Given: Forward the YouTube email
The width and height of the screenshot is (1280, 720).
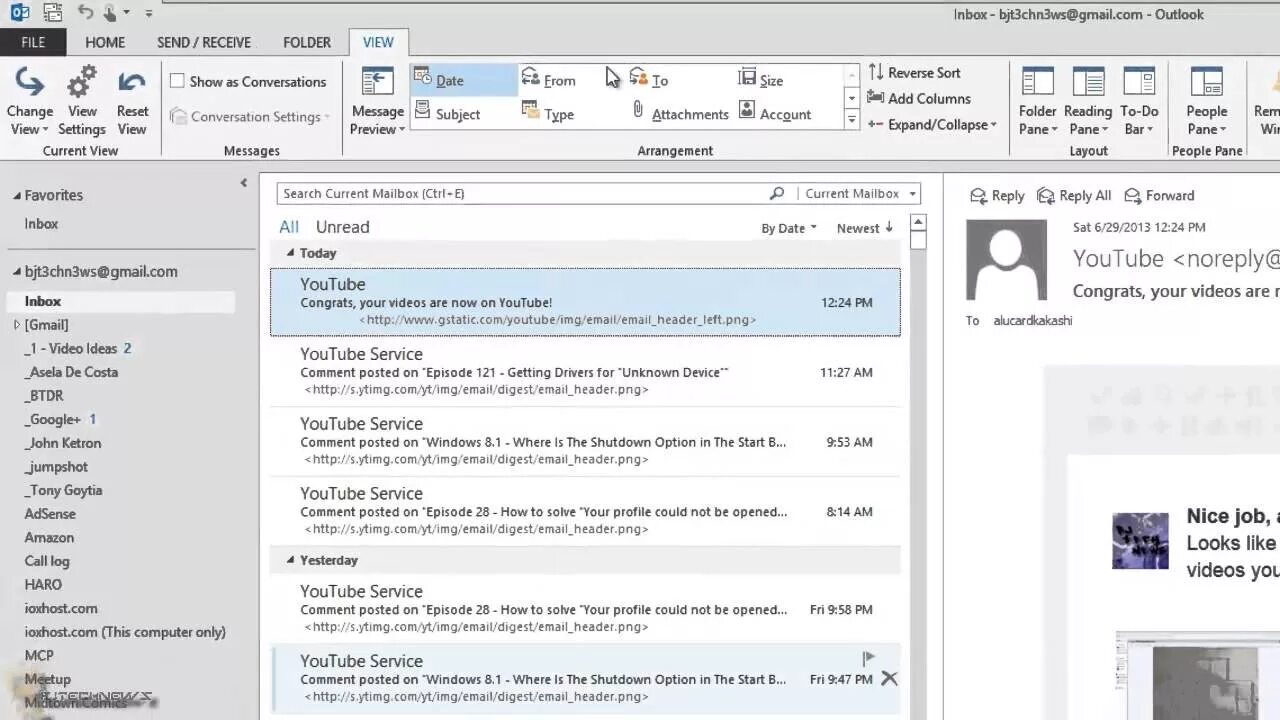Looking at the screenshot, I should click(x=1159, y=195).
